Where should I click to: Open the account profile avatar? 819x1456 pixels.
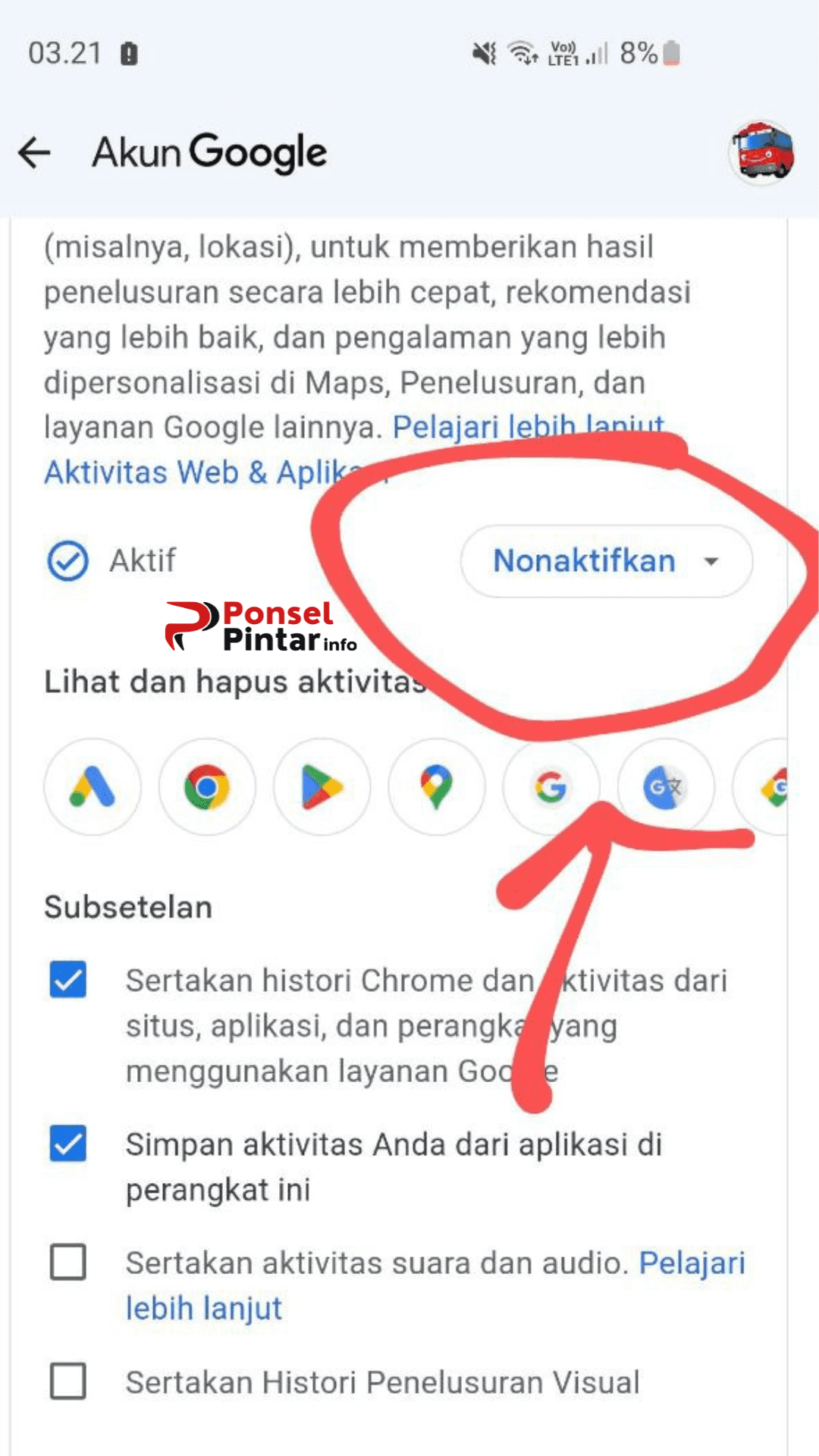click(763, 152)
